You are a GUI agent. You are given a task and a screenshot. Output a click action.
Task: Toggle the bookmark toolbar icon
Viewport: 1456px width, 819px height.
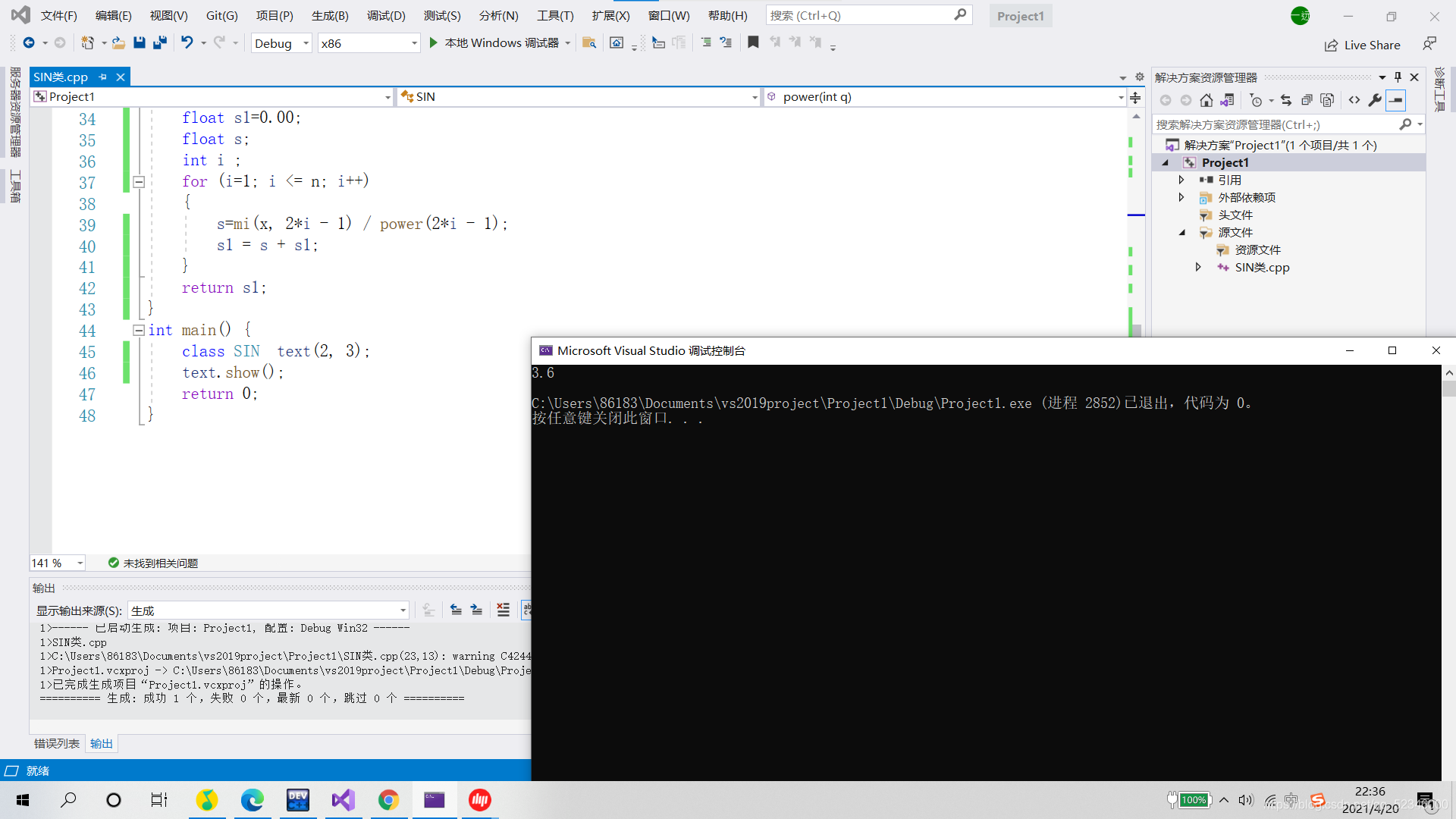(753, 43)
